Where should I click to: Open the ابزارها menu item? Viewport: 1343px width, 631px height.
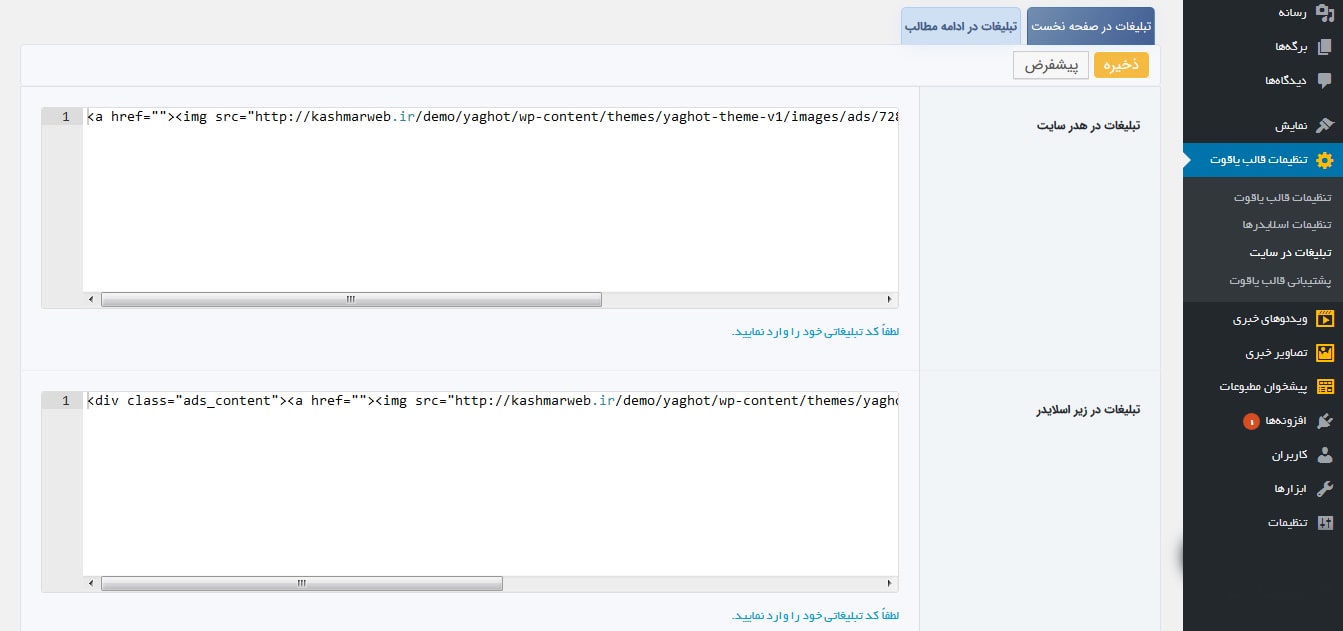1263,489
